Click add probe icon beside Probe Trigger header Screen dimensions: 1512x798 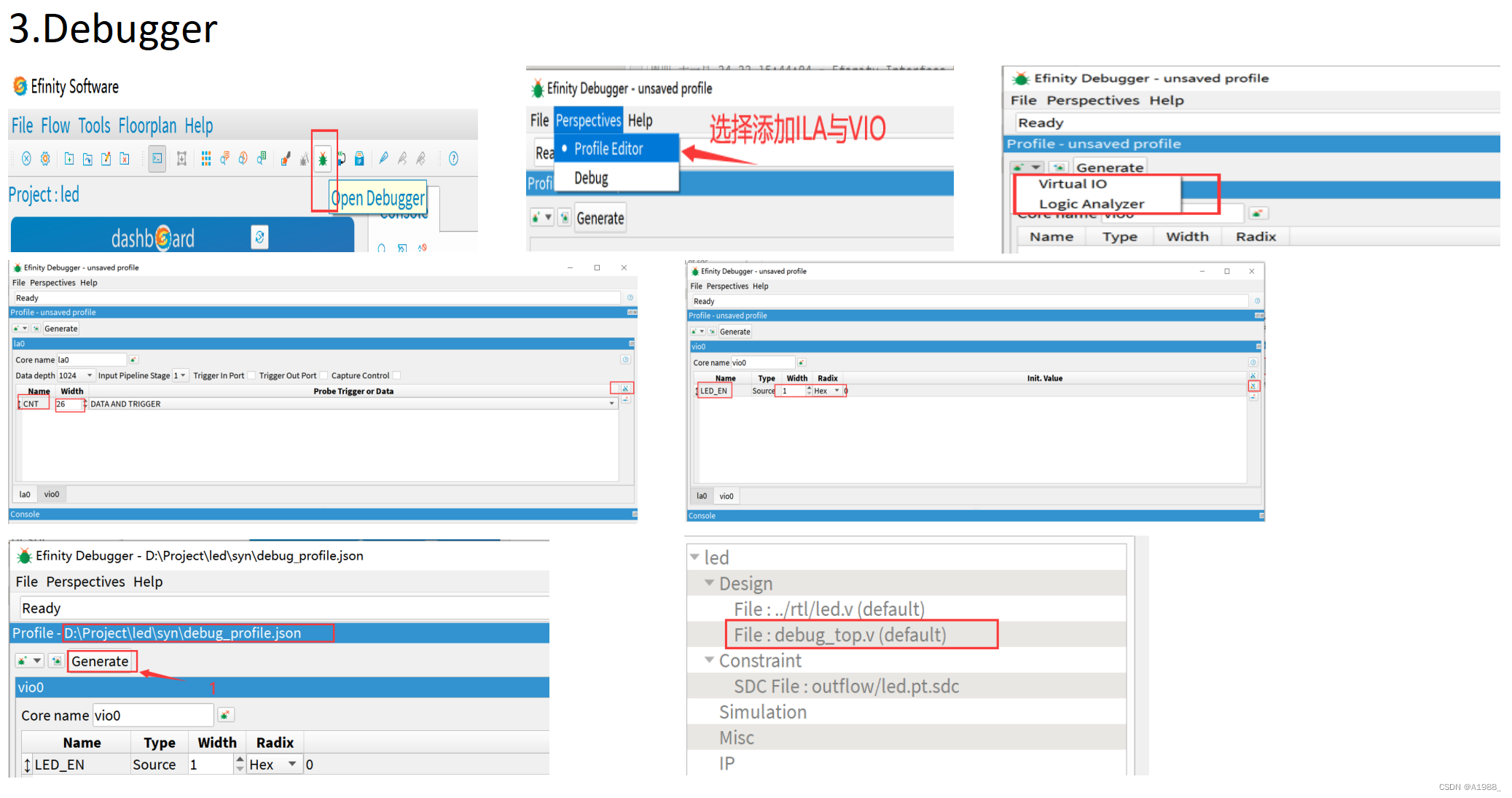coord(625,388)
